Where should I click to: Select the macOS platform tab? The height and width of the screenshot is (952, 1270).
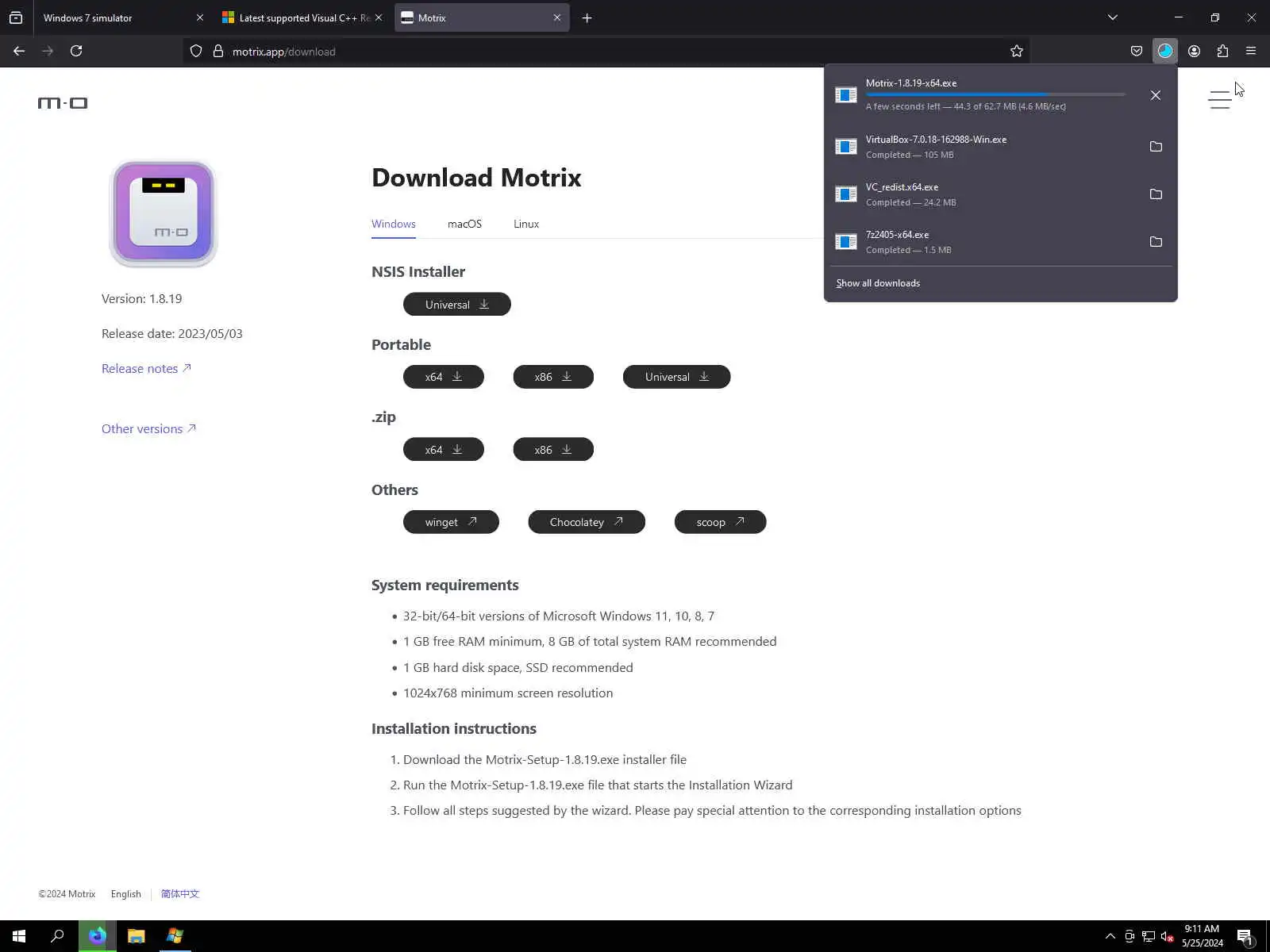(x=464, y=224)
